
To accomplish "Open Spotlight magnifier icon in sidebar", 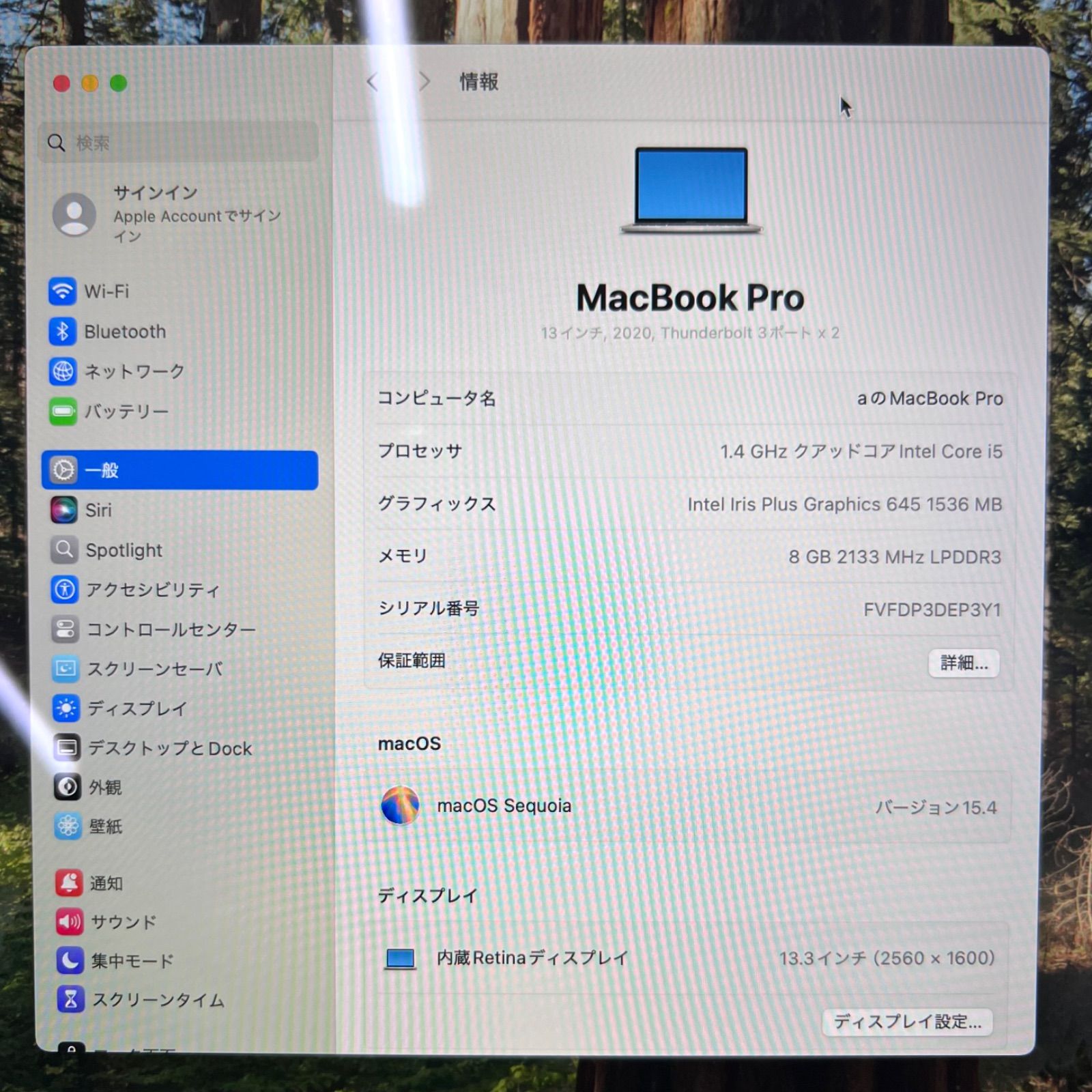I will [64, 549].
